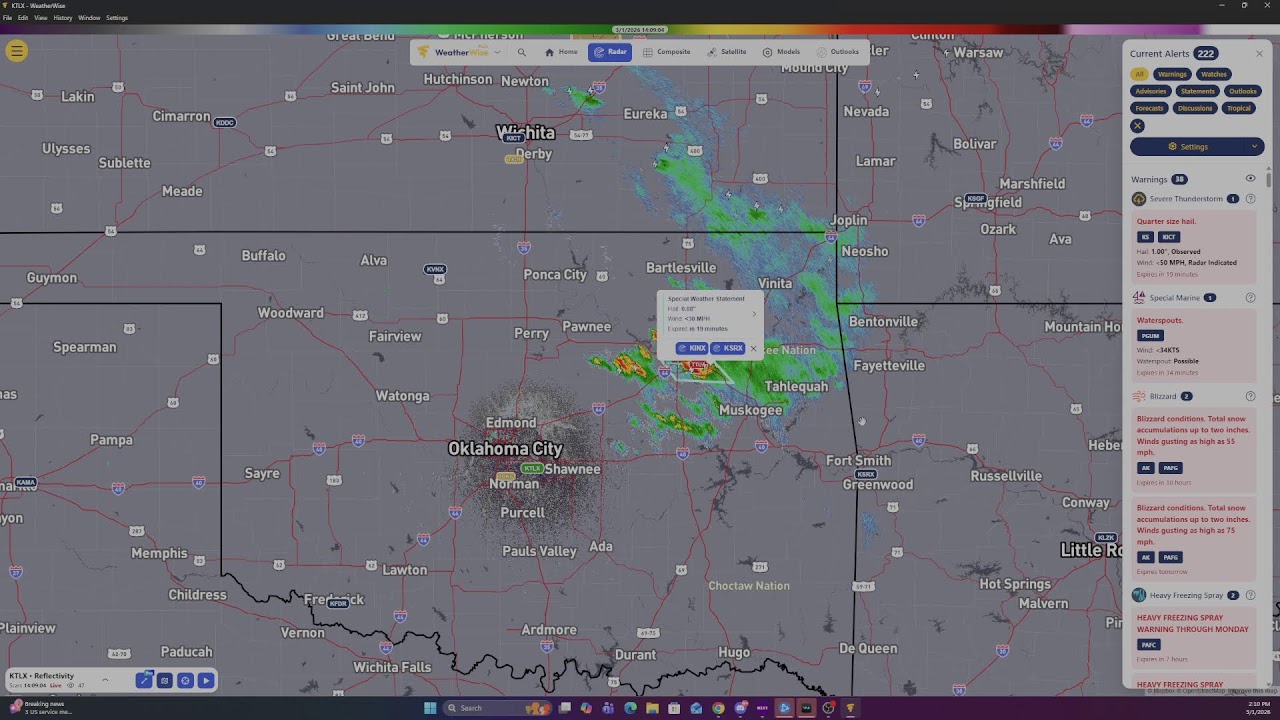
Task: Open the hamburger menu icon
Action: 17,51
